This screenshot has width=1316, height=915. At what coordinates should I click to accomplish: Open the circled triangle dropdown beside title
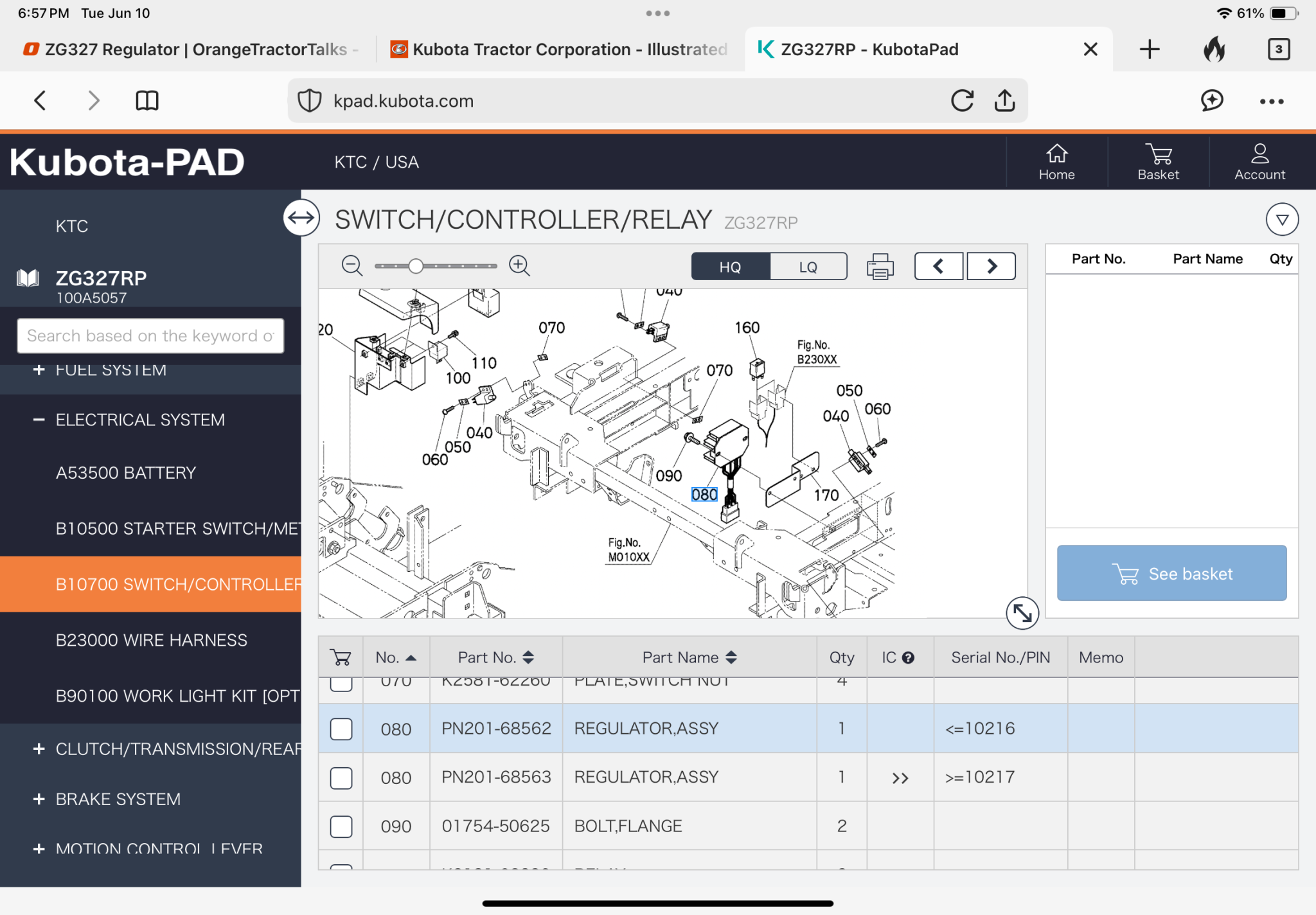(x=1282, y=220)
